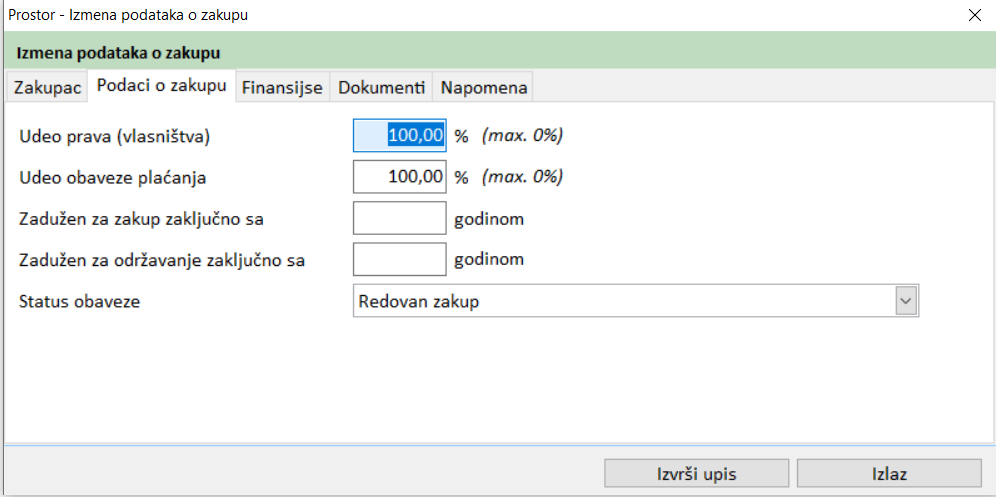This screenshot has width=996, height=497.
Task: Go to the Dokumenti tab
Action: [x=381, y=87]
